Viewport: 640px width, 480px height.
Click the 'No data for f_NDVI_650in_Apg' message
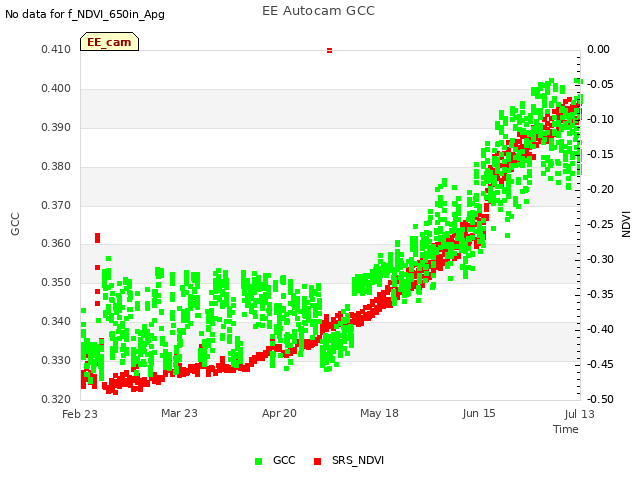click(x=85, y=14)
